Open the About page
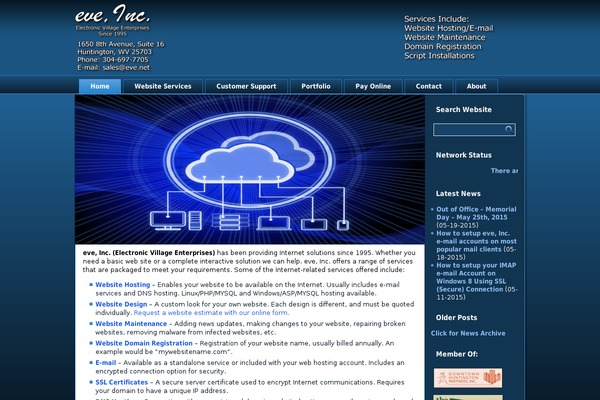 476,86
